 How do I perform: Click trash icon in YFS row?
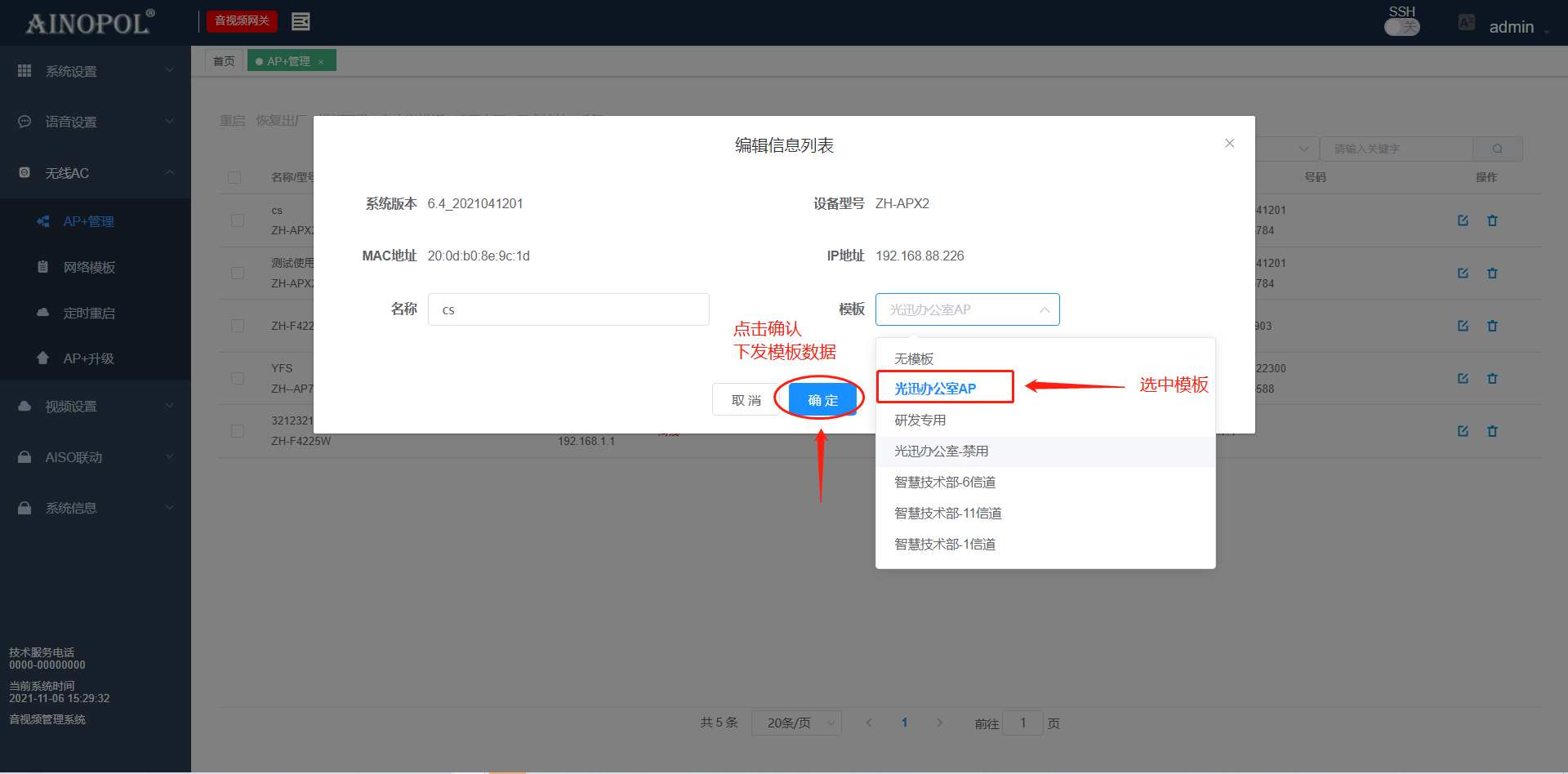pyautogui.click(x=1492, y=378)
